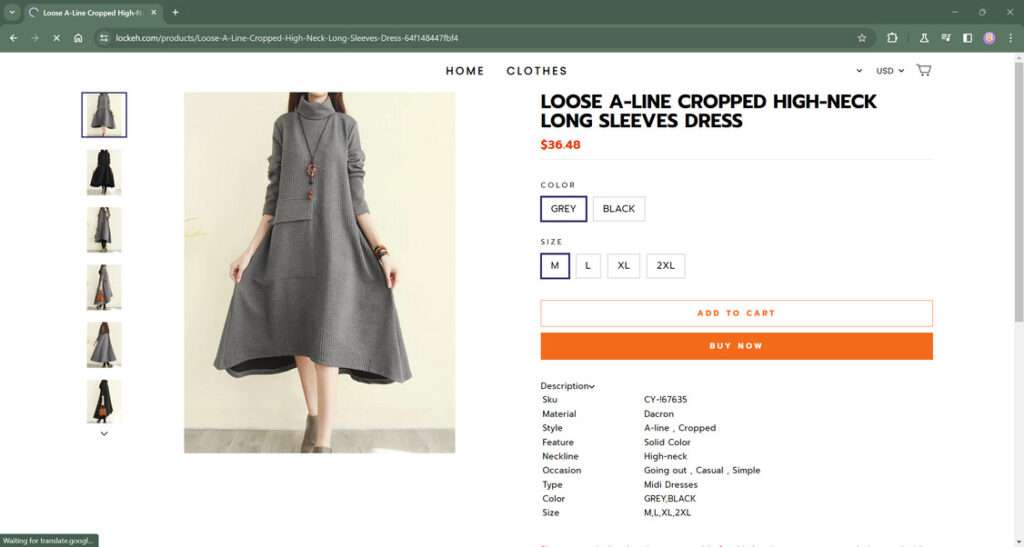Bookmark this page with the star icon

(862, 38)
